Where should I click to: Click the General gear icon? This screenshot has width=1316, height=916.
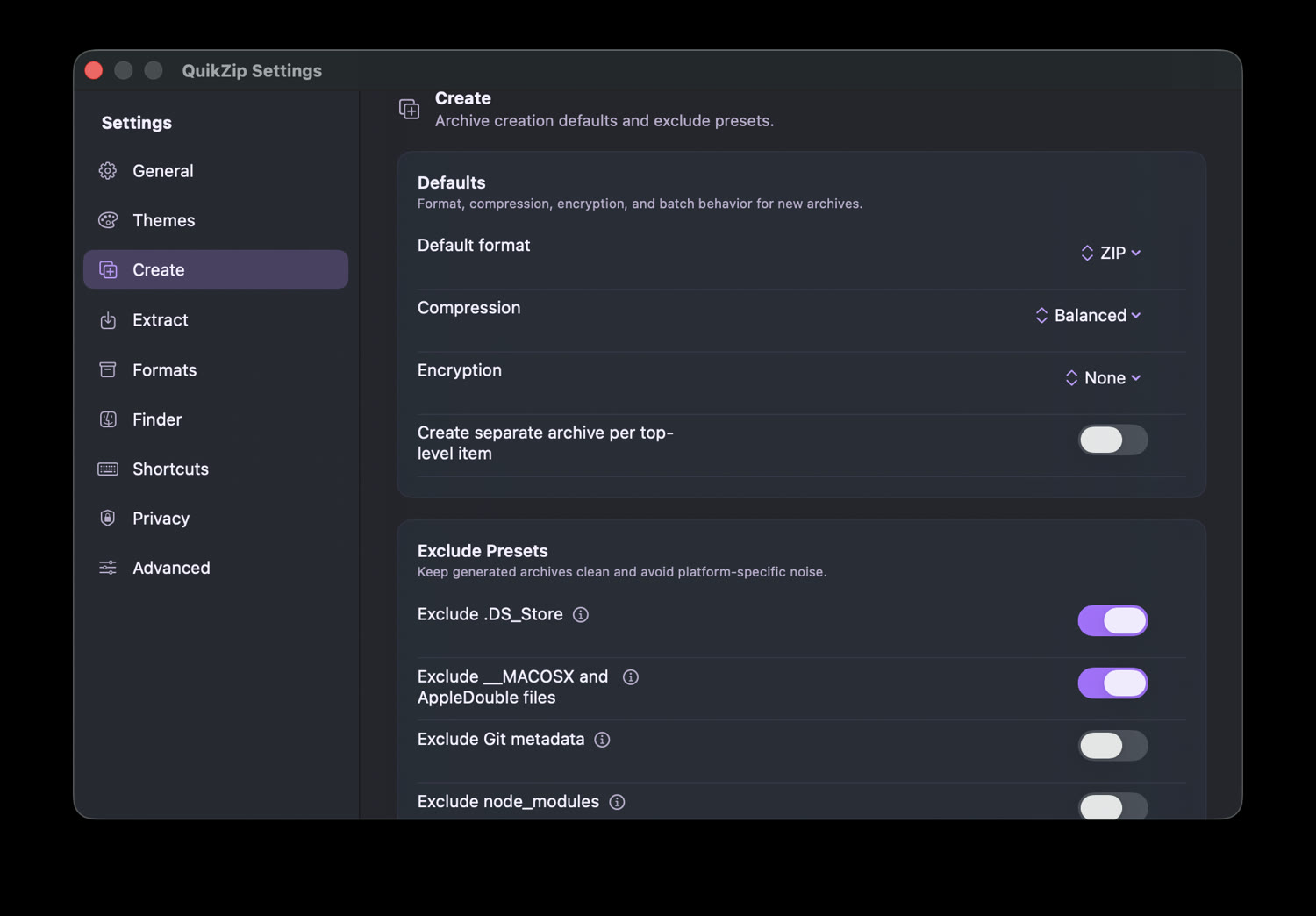pyautogui.click(x=108, y=171)
